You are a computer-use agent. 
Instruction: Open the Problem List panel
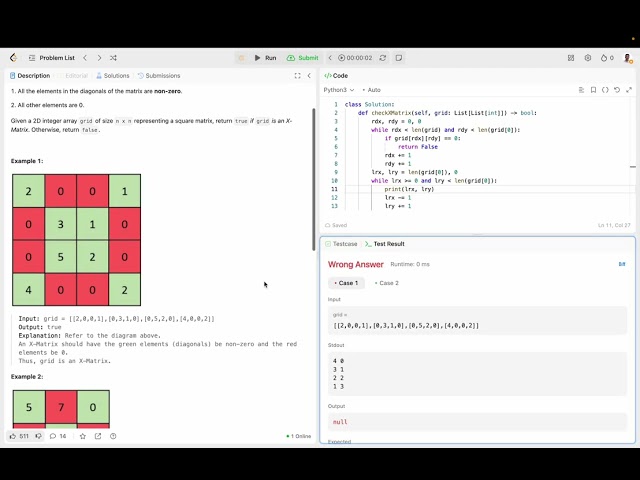(x=52, y=58)
